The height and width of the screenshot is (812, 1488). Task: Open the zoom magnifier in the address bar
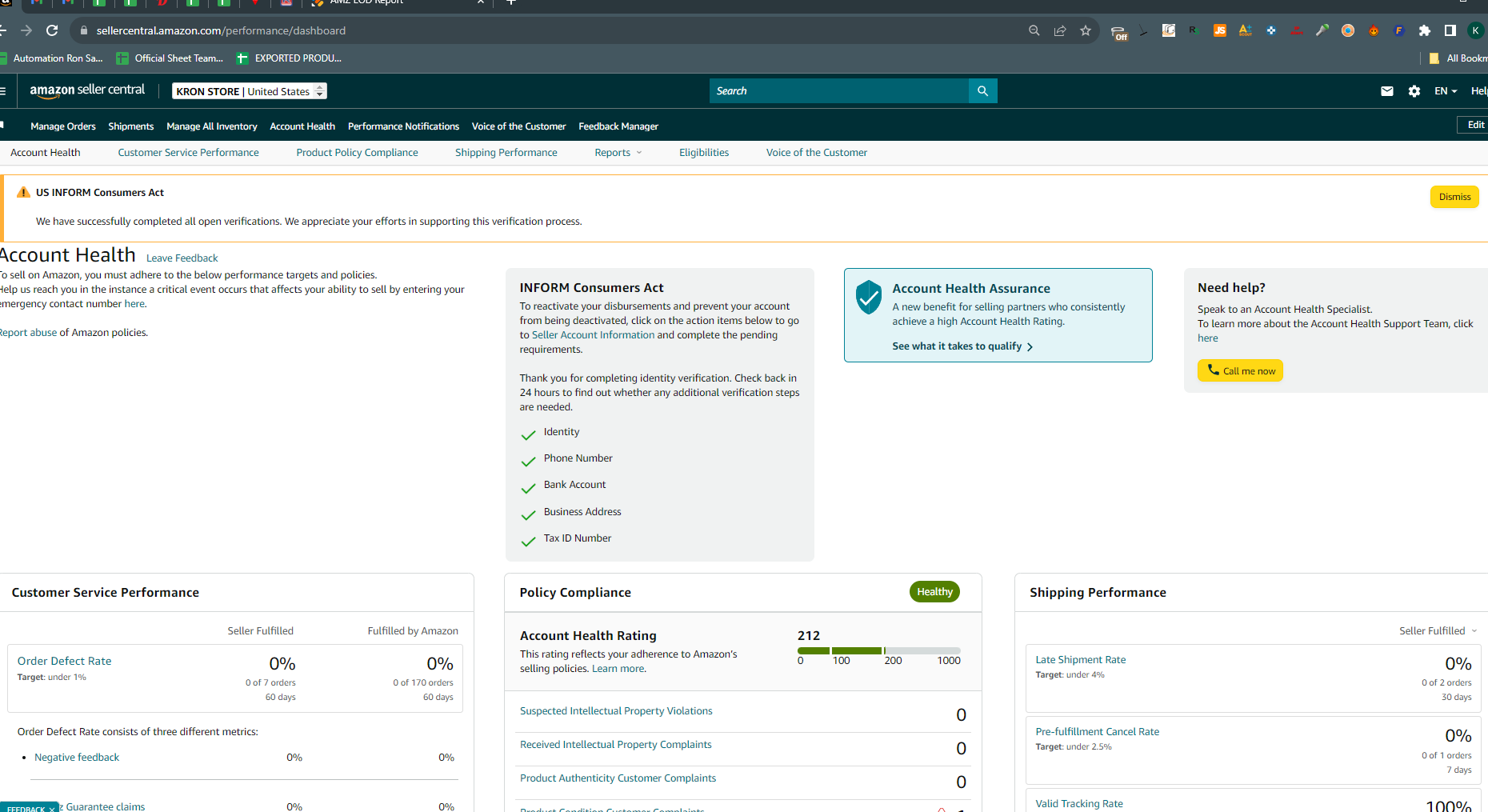click(1034, 30)
